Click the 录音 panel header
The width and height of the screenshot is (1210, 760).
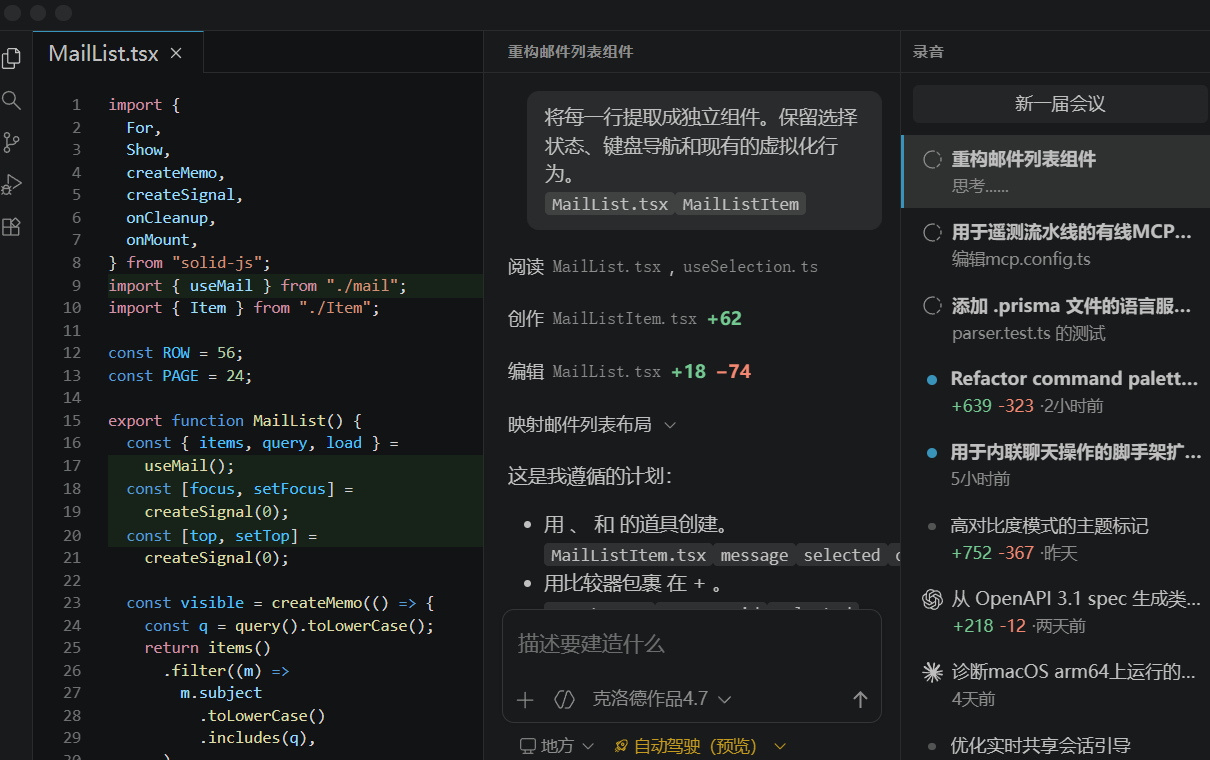(928, 52)
